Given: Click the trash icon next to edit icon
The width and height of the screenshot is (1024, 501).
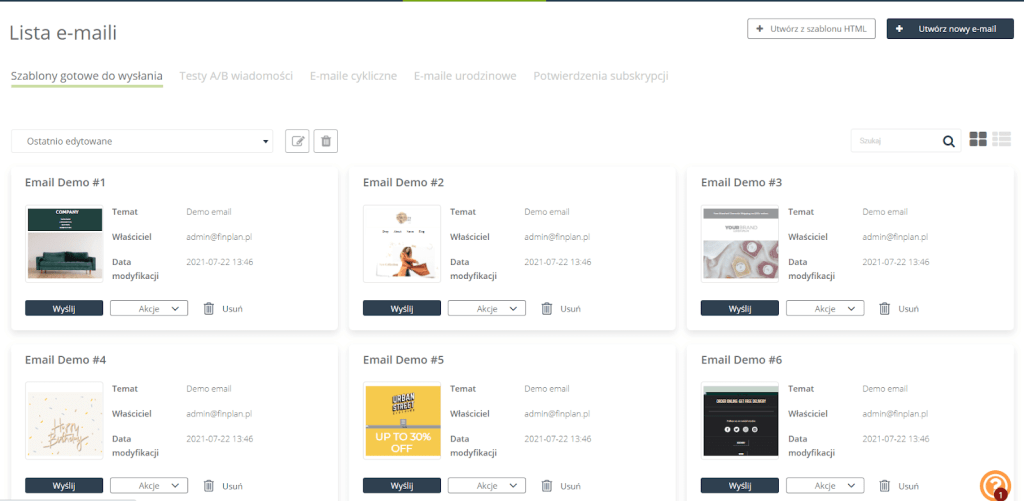Looking at the screenshot, I should tap(325, 141).
